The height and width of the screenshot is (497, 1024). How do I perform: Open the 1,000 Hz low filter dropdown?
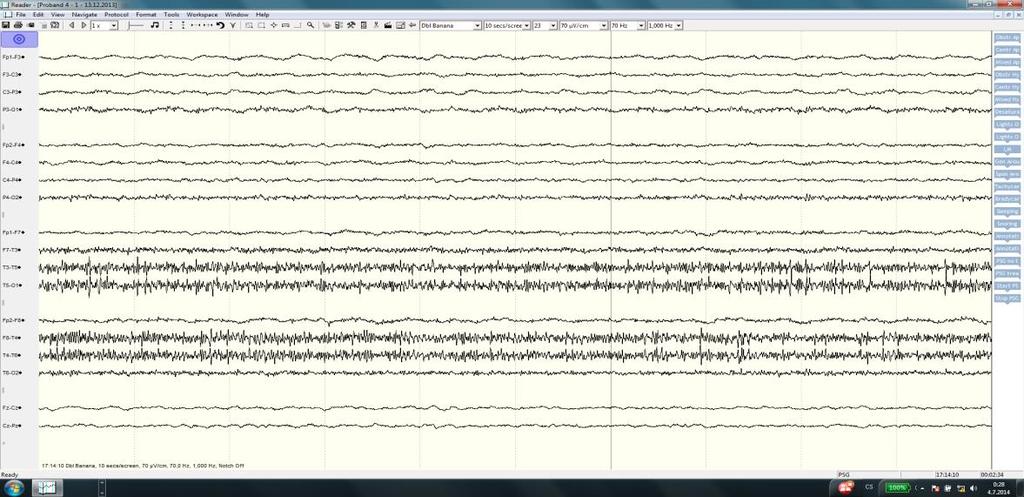pos(679,25)
